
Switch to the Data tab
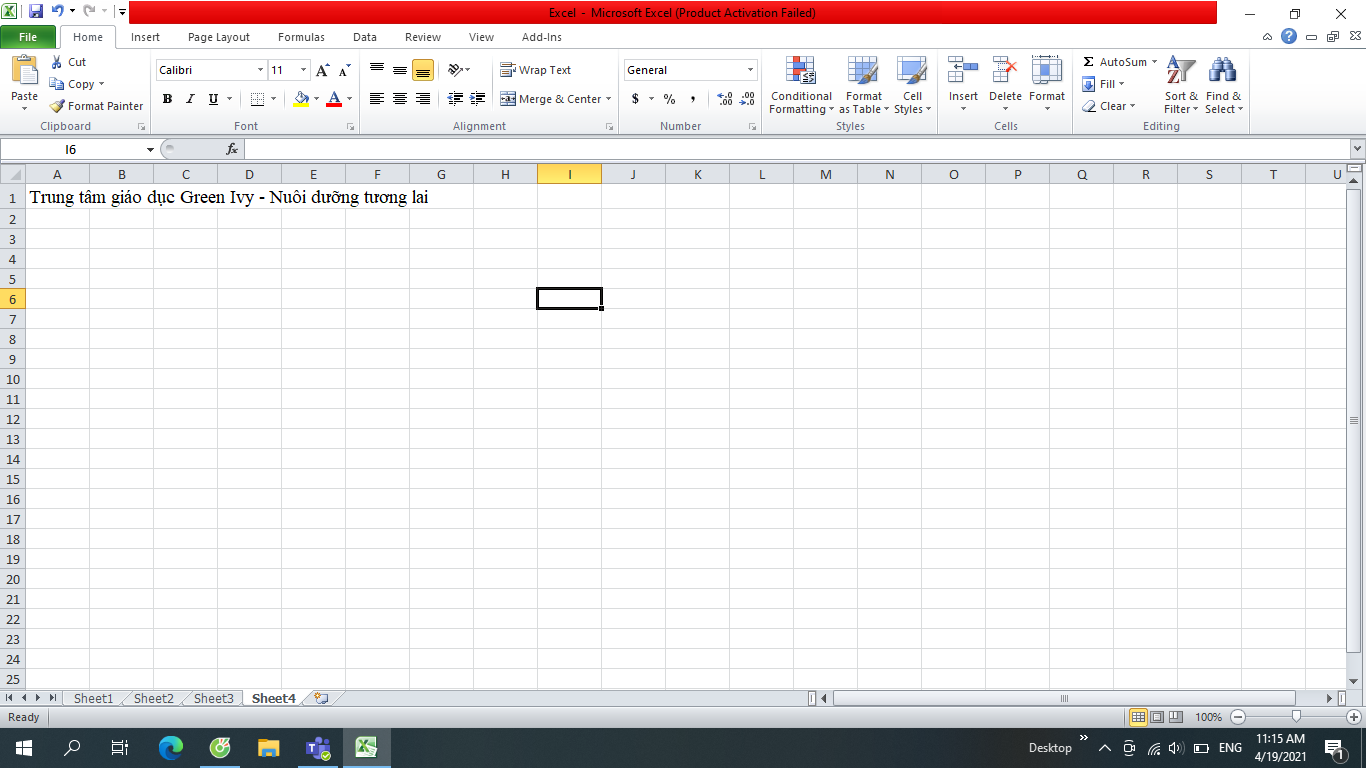pyautogui.click(x=365, y=37)
